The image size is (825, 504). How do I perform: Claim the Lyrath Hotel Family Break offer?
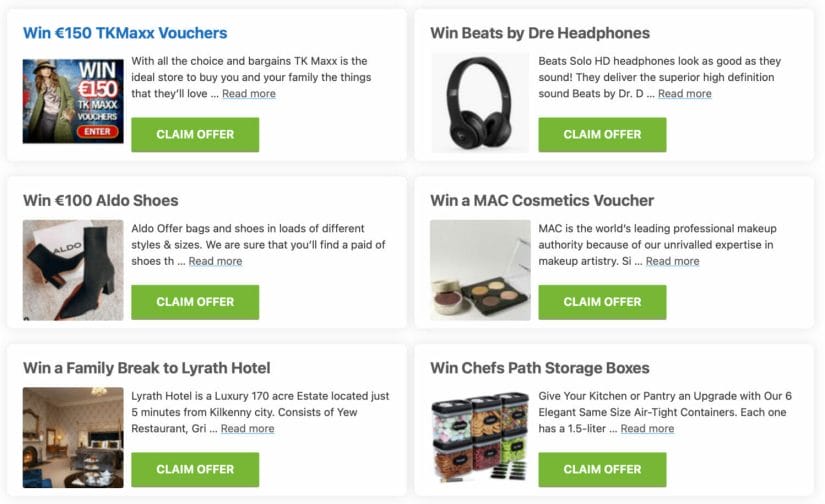point(195,470)
